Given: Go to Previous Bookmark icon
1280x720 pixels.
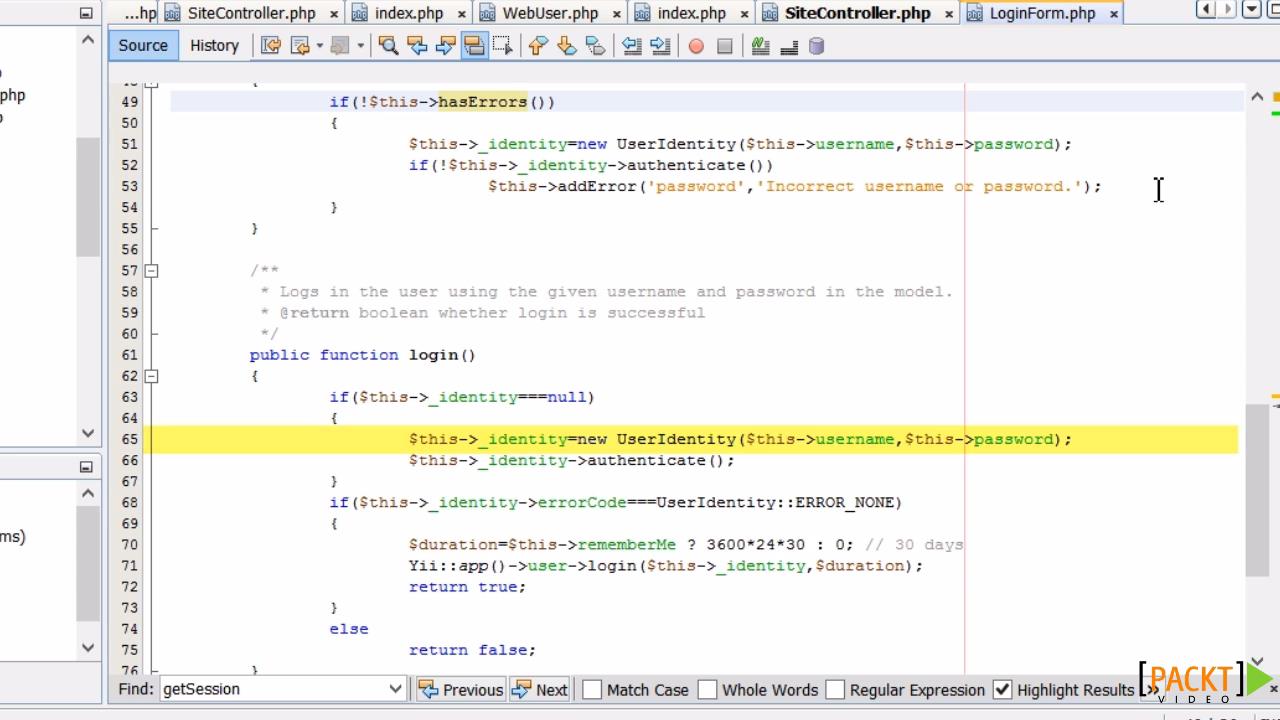Looking at the screenshot, I should click(x=538, y=46).
